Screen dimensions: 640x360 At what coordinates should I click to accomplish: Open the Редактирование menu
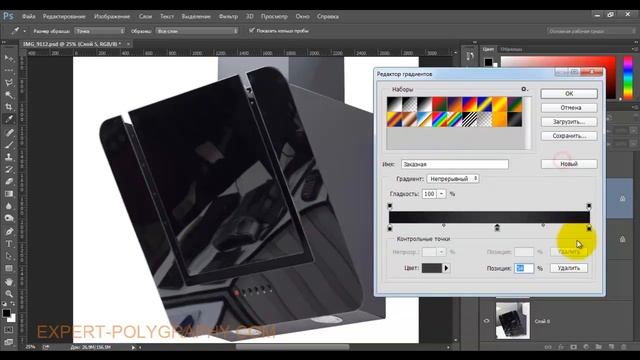(64, 16)
